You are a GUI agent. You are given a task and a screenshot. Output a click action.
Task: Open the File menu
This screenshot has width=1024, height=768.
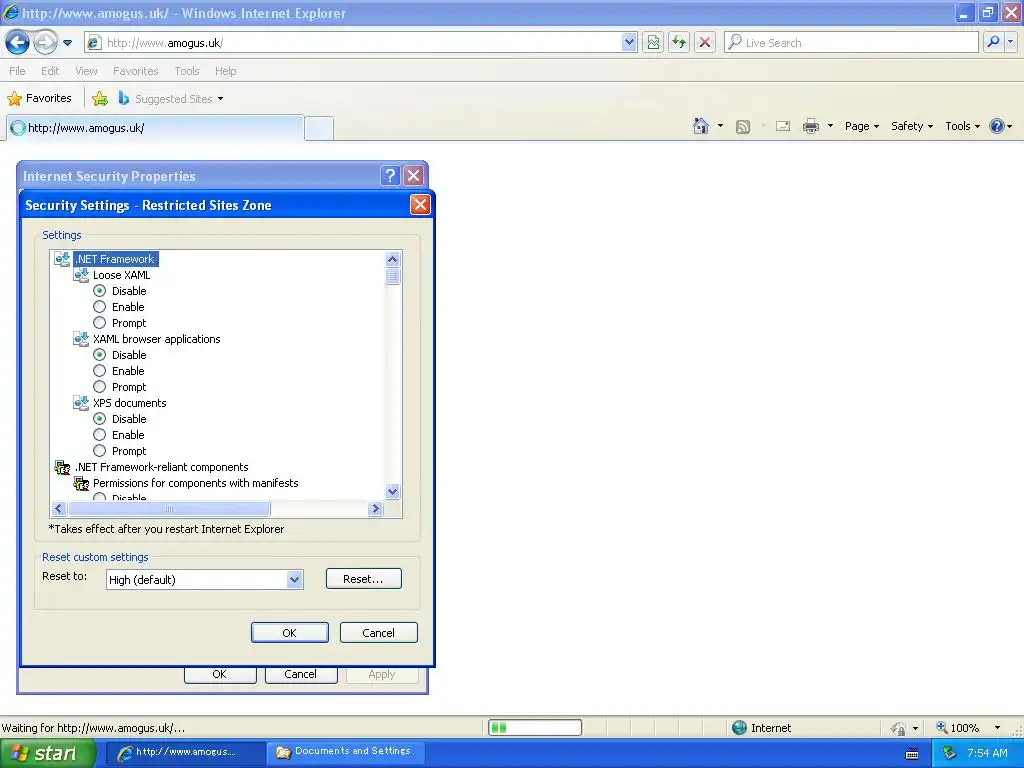(x=18, y=71)
